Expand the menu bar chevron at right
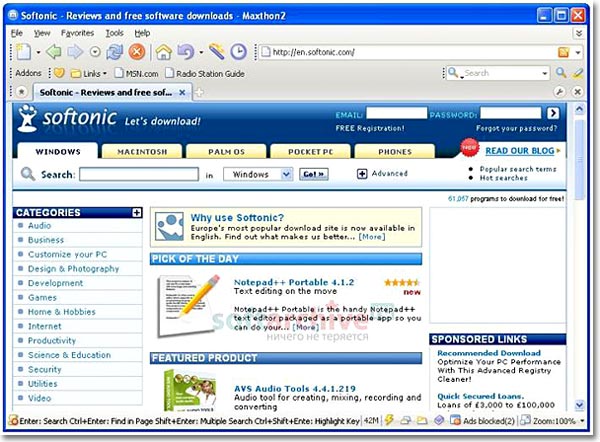Screen dimensions: 600x442 579,33
